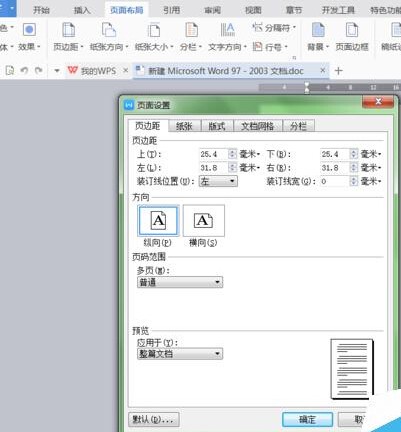
Task: Open the 纸张方向 orientation ribbon tool
Action: click(x=109, y=37)
